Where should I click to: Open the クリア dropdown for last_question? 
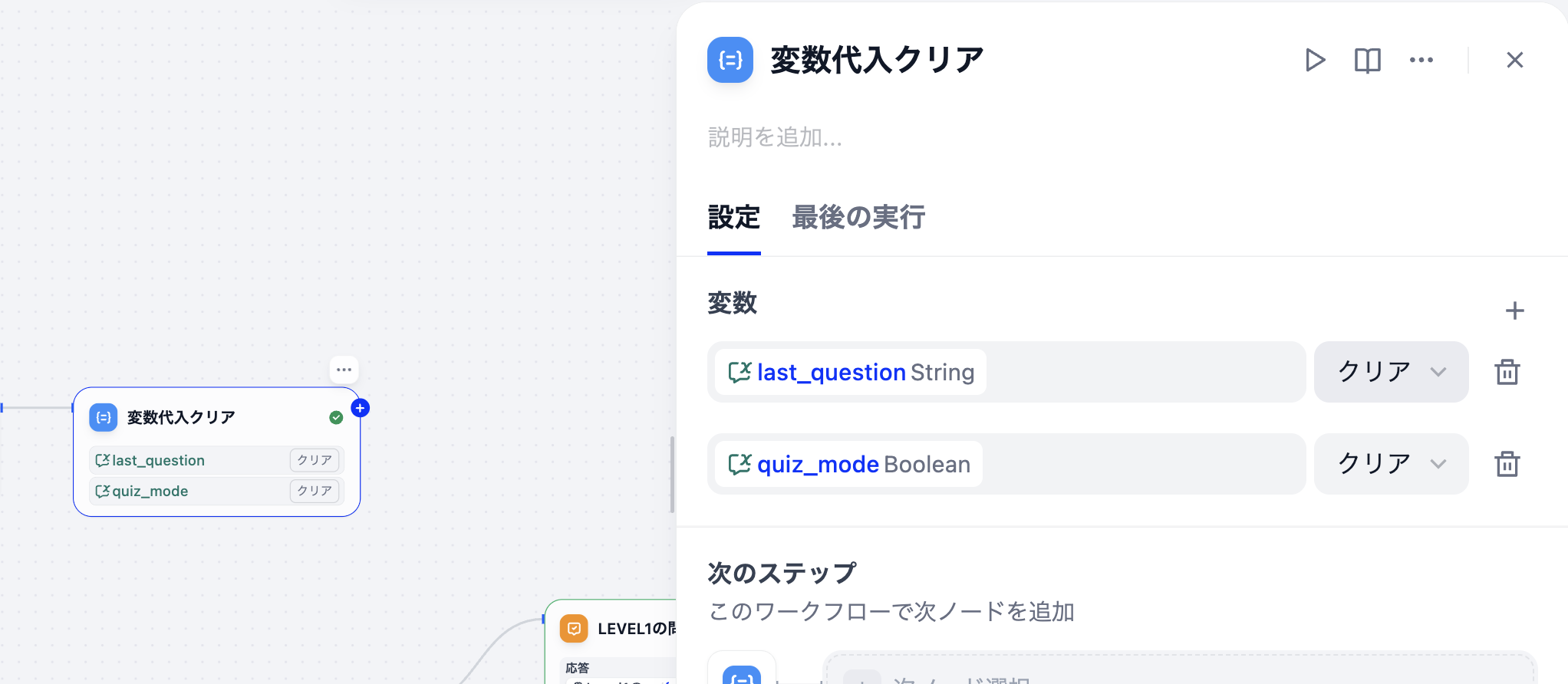click(1391, 372)
